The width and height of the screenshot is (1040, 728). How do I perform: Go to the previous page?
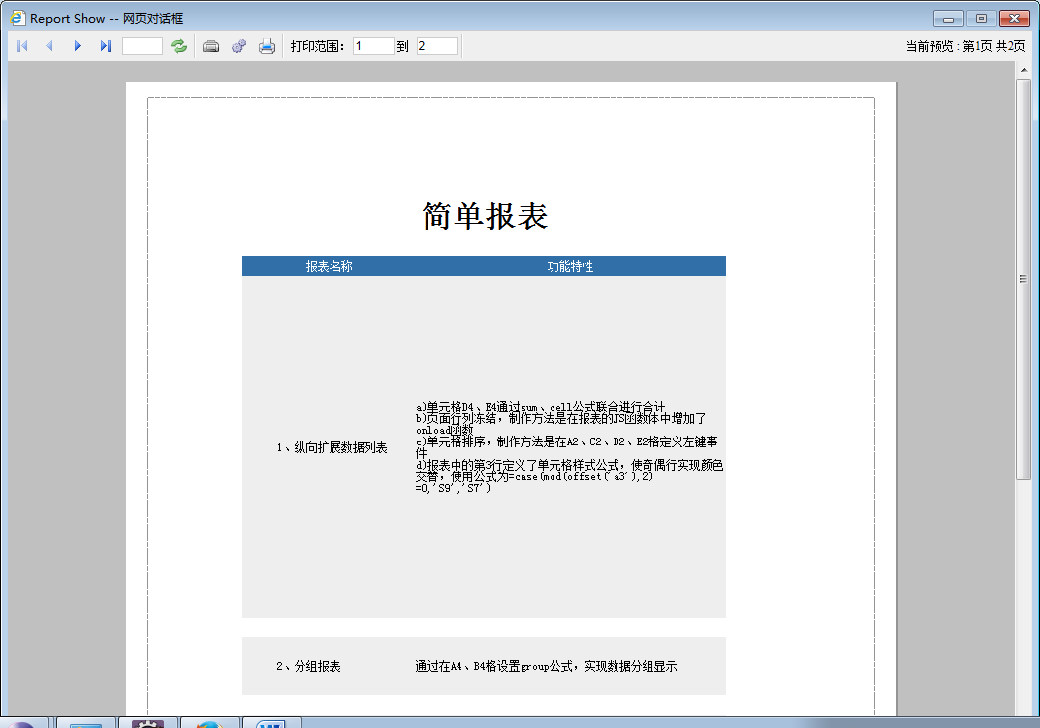click(x=50, y=46)
